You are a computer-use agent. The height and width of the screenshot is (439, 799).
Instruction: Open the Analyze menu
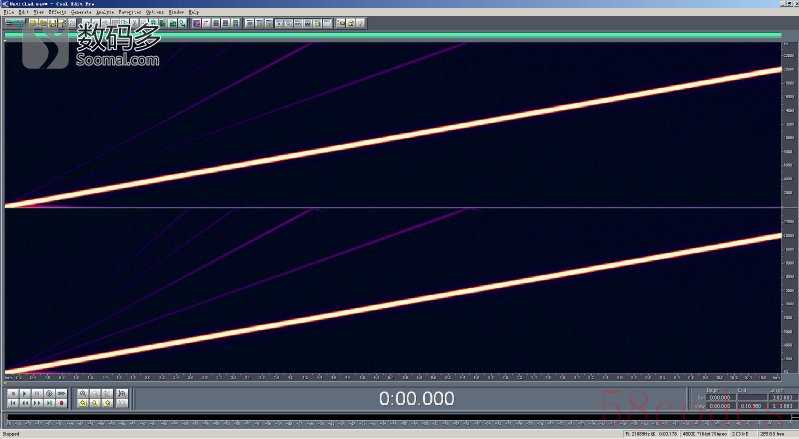coord(105,11)
